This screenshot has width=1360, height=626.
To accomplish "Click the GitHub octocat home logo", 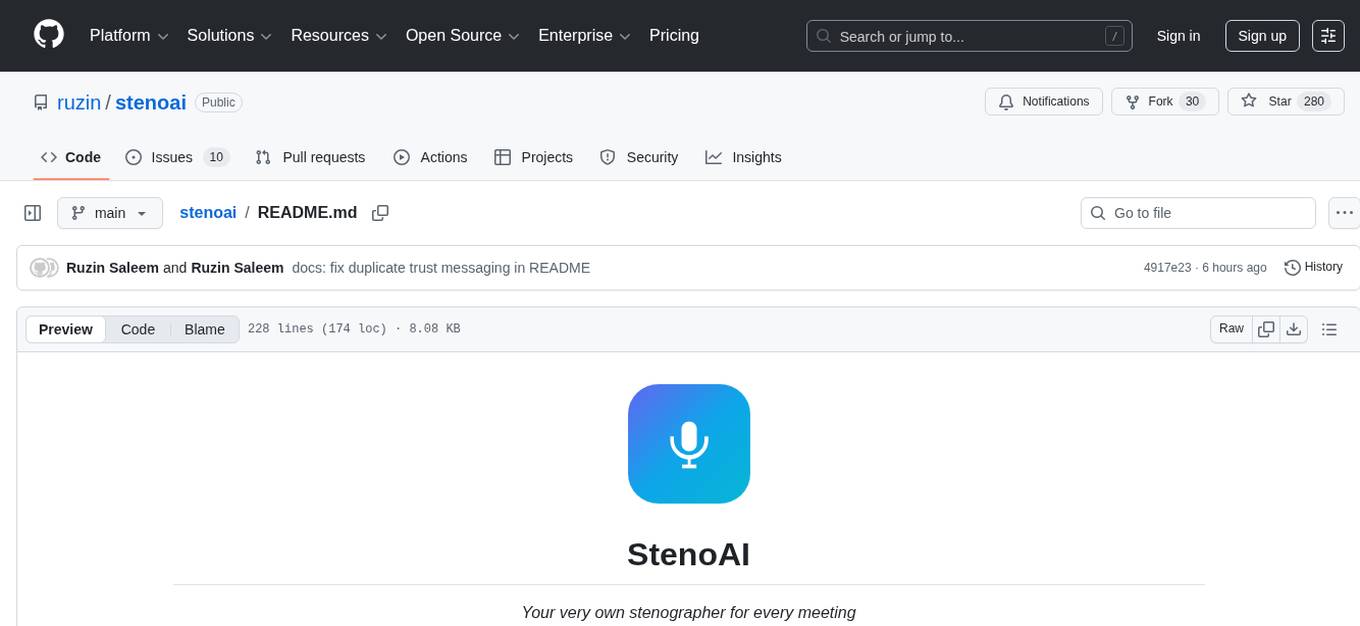I will [48, 35].
